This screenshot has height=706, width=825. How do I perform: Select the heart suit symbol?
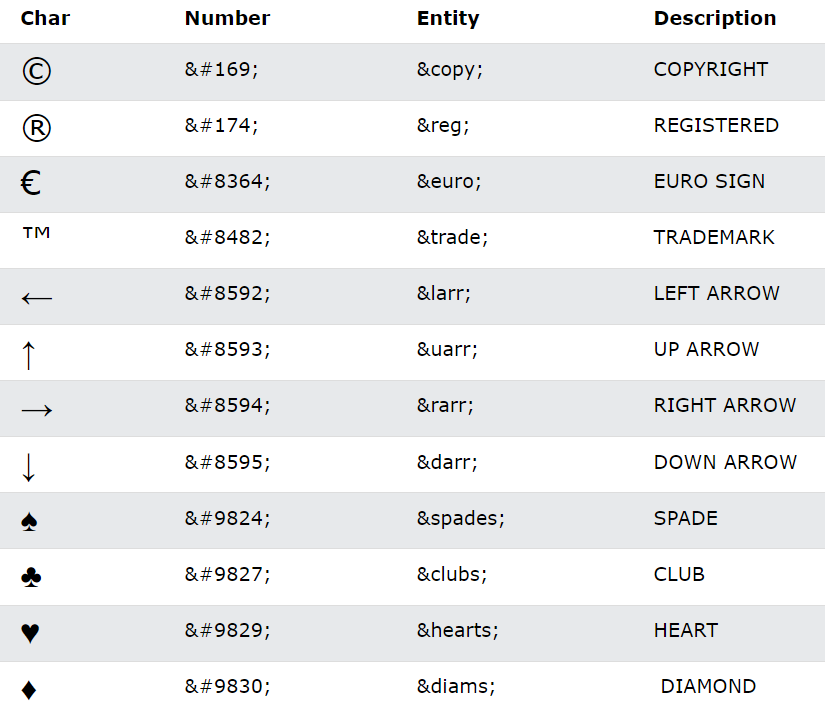point(30,633)
